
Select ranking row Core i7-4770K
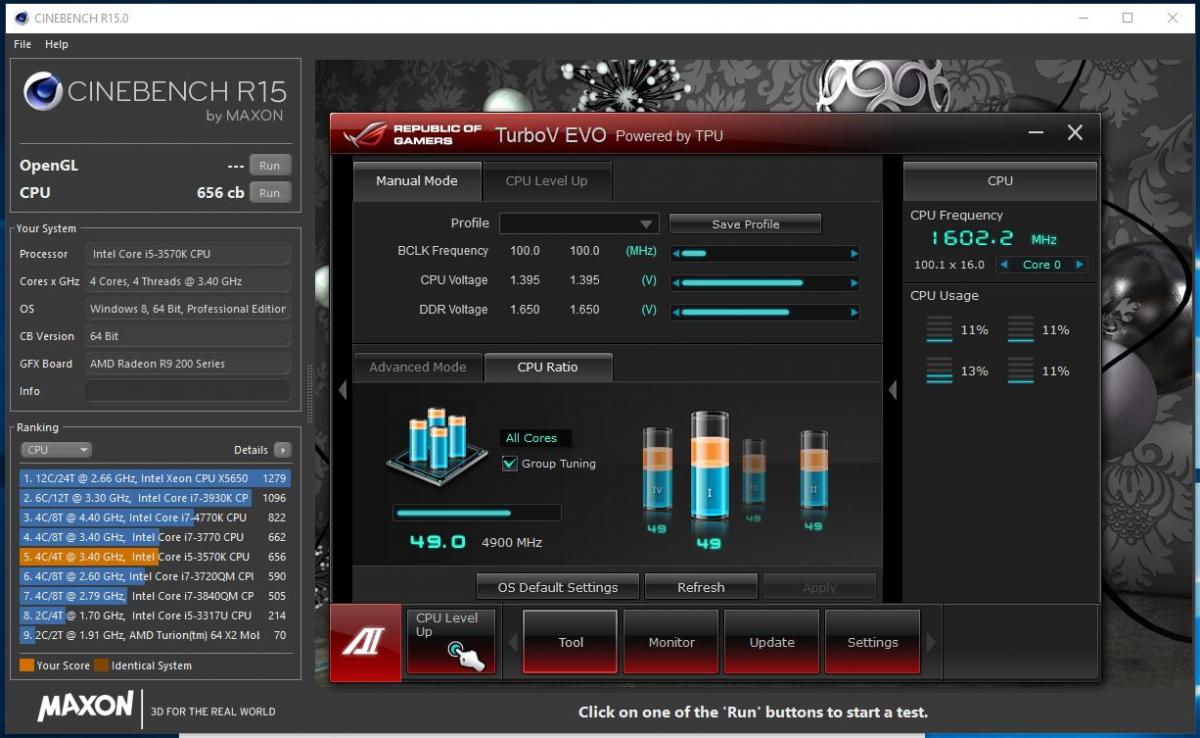[x=155, y=517]
